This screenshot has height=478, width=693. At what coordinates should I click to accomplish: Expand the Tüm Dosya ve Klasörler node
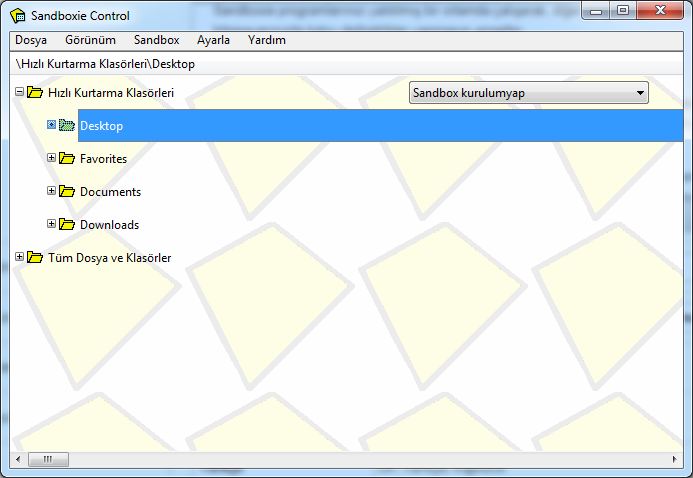pos(19,257)
